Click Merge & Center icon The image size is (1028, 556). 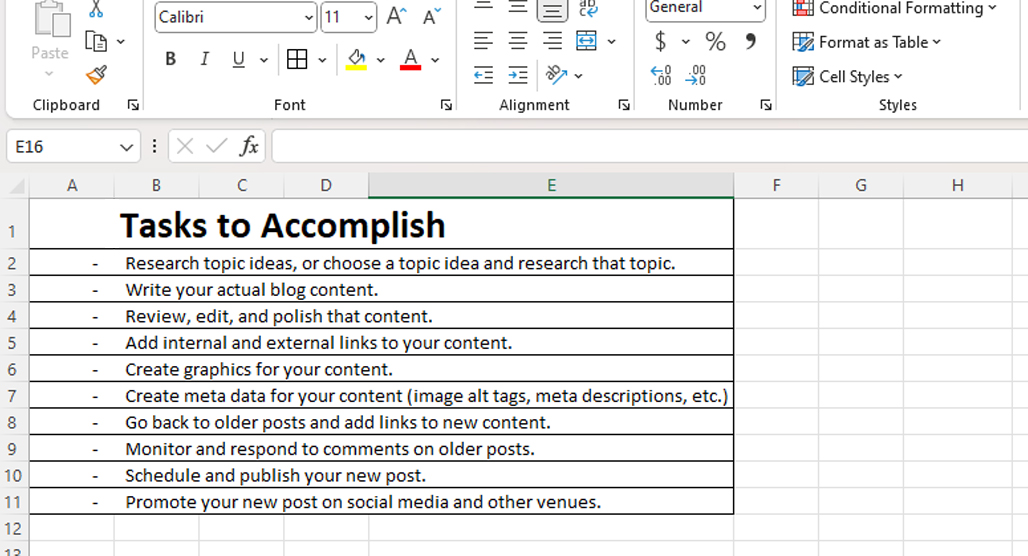tap(586, 41)
